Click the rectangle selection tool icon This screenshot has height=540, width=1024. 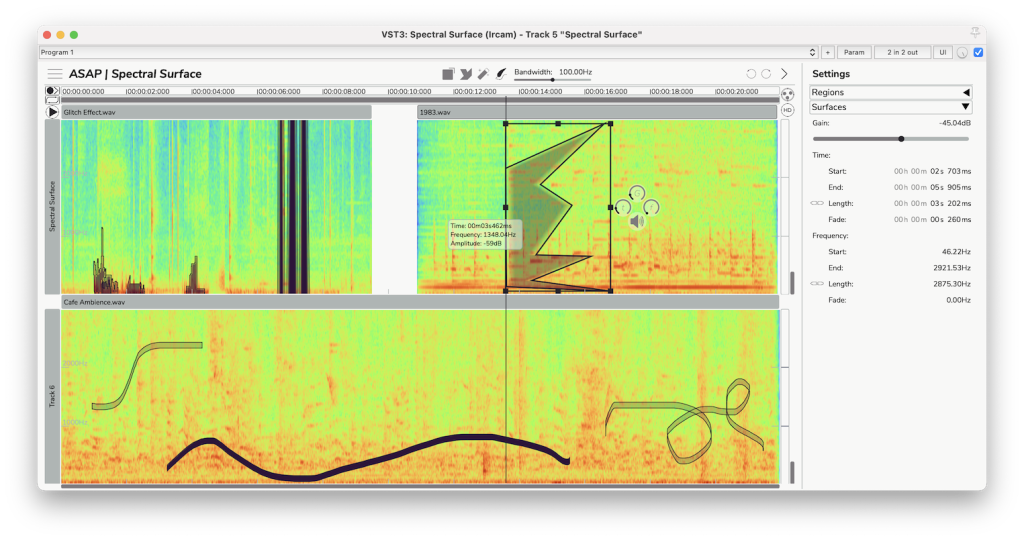449,74
